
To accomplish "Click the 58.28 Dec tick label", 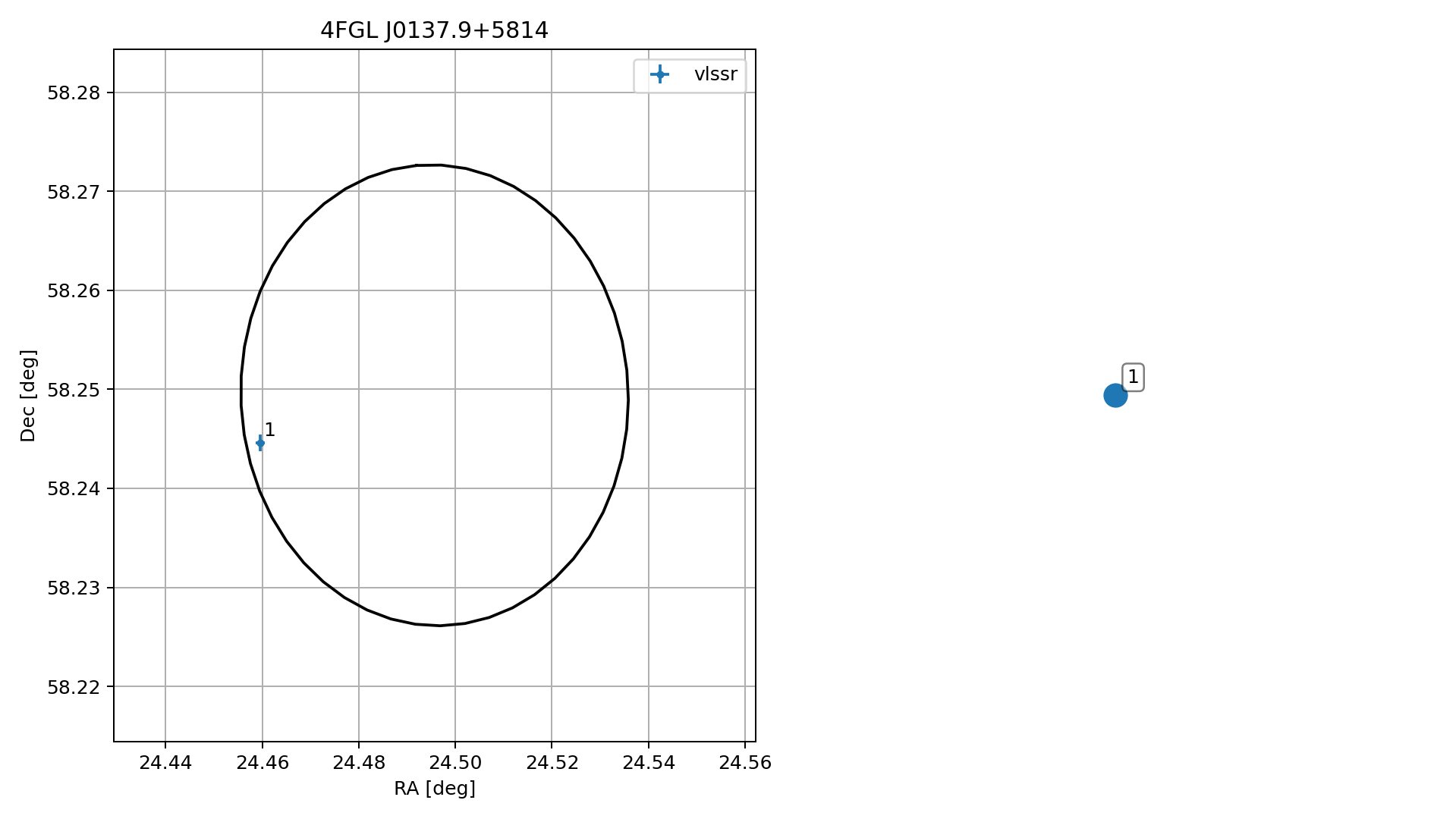I will click(74, 93).
